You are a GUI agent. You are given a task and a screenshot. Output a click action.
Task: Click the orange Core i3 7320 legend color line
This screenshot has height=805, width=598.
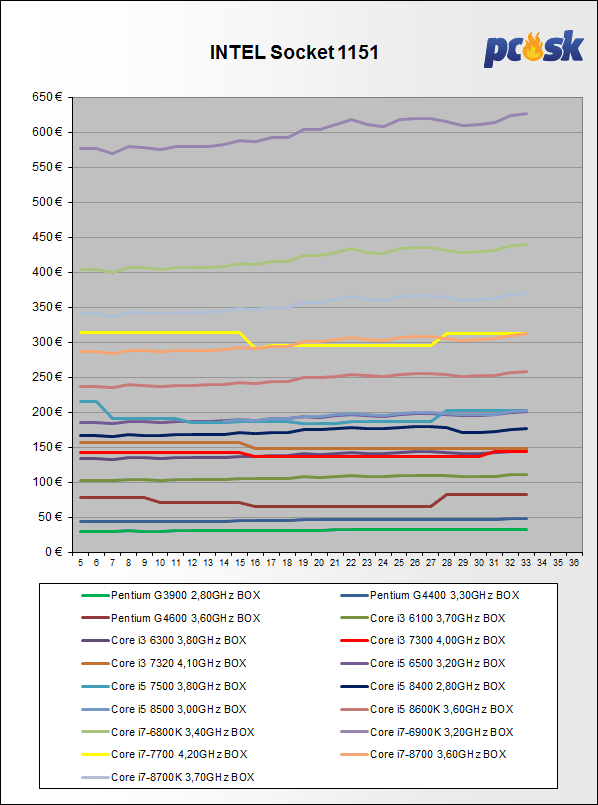tap(95, 663)
